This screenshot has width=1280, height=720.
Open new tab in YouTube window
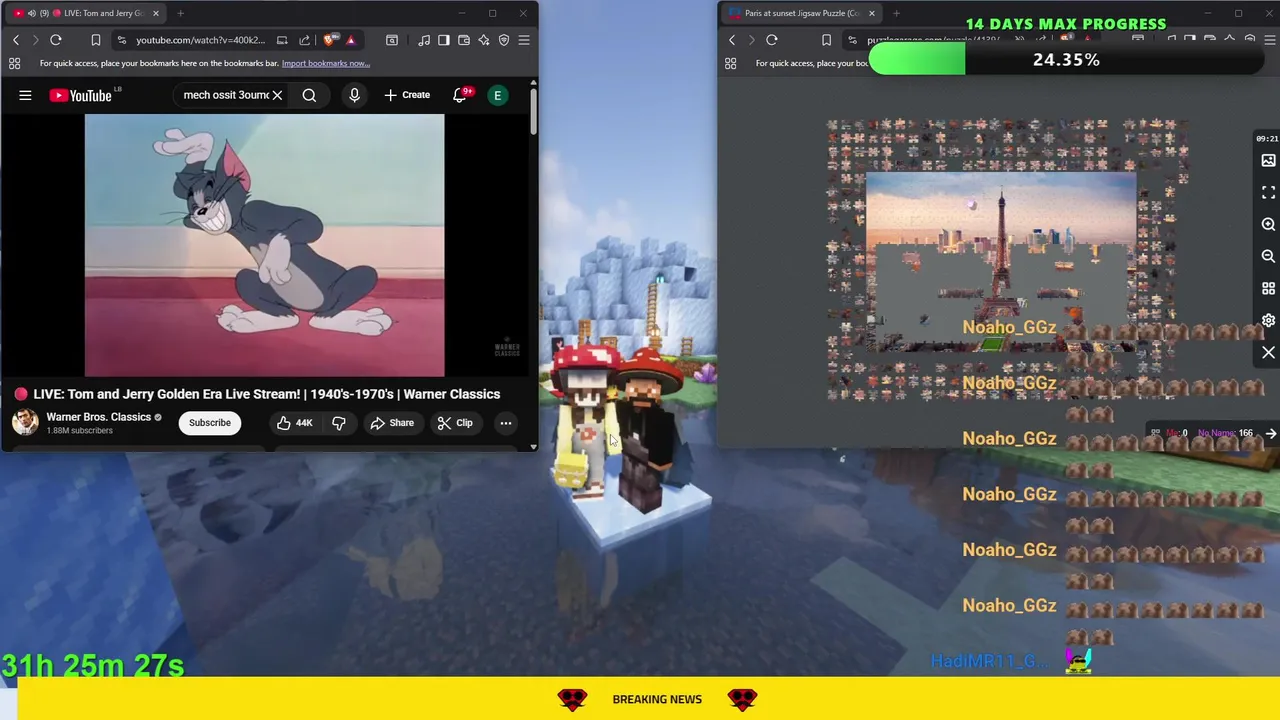tap(180, 13)
